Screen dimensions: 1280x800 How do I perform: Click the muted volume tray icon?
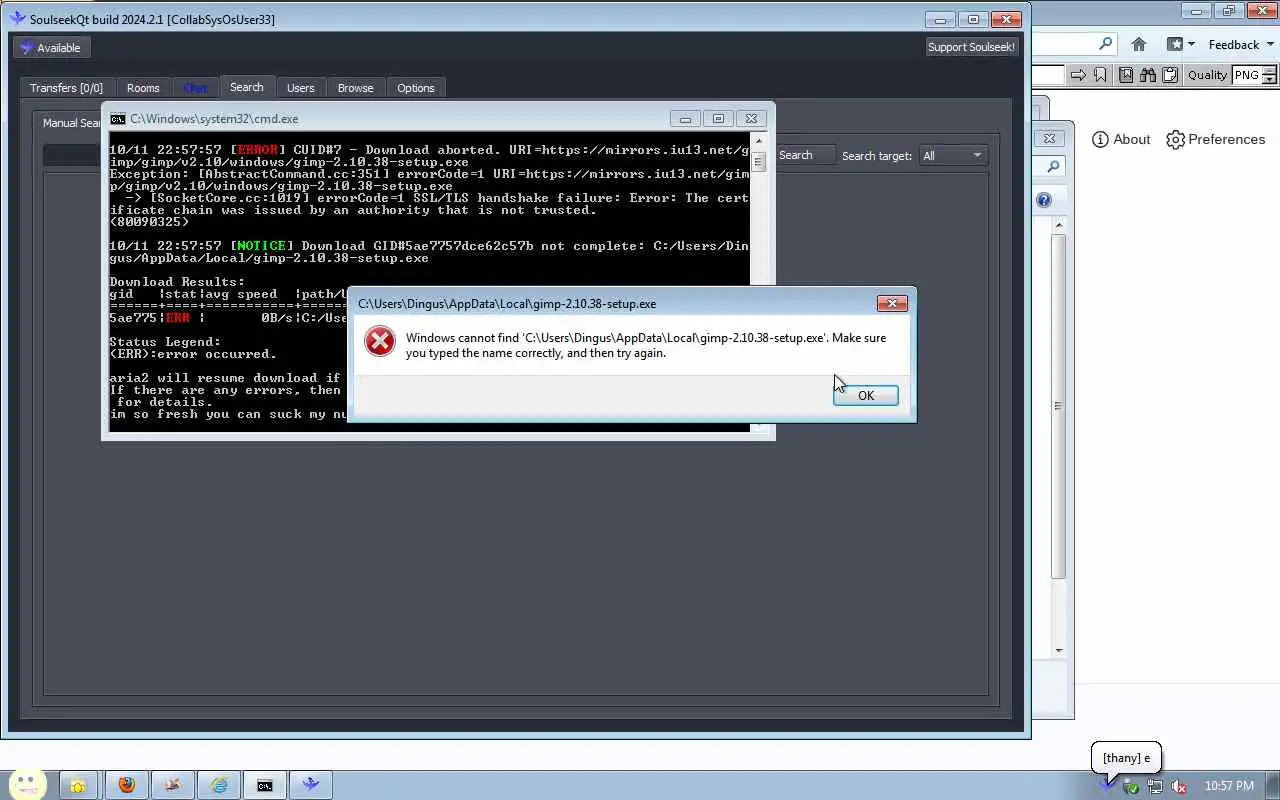click(x=1179, y=787)
